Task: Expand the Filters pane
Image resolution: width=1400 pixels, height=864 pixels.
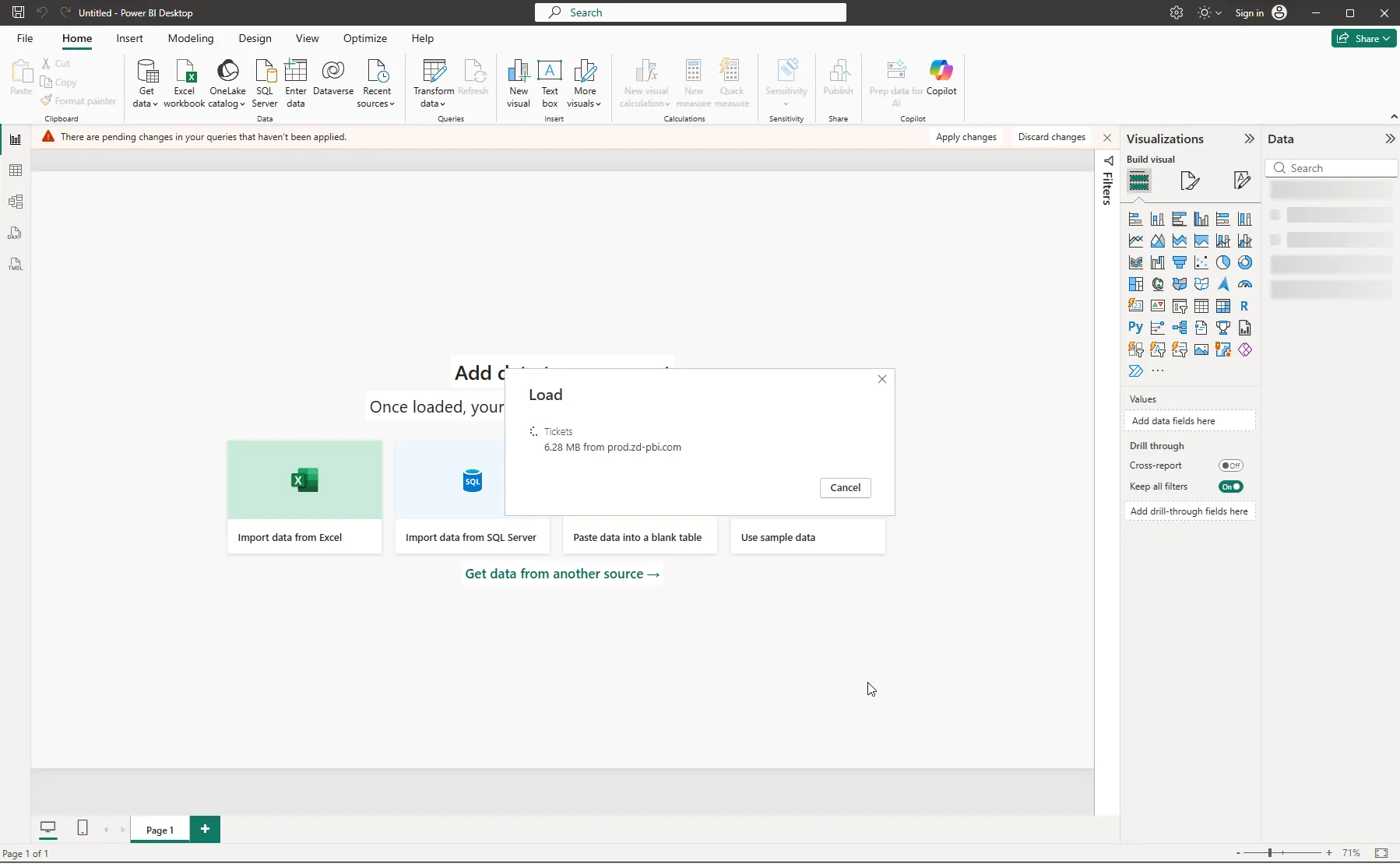Action: click(x=1108, y=161)
